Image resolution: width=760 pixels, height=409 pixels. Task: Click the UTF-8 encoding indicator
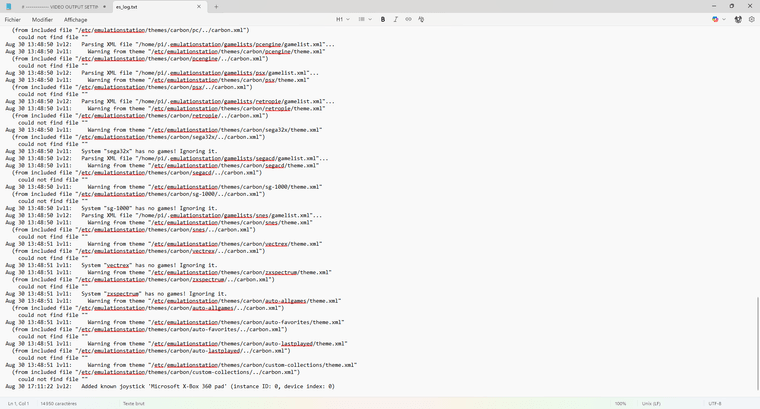(715, 403)
